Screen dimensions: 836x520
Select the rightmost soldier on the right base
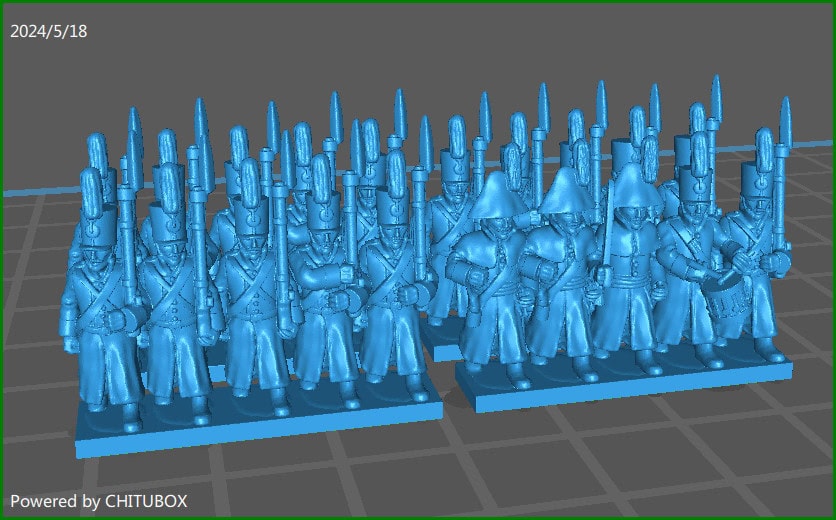click(757, 260)
